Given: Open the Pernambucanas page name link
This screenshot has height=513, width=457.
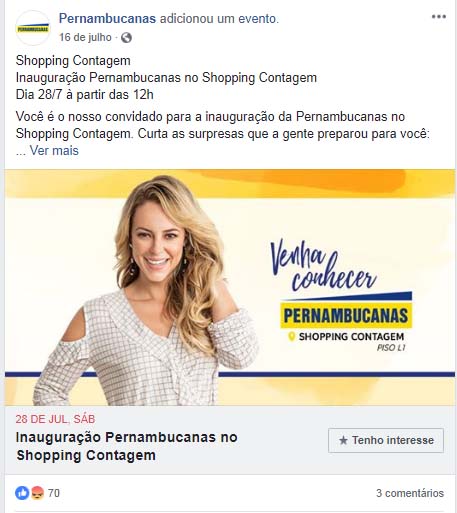Looking at the screenshot, I should coord(107,19).
